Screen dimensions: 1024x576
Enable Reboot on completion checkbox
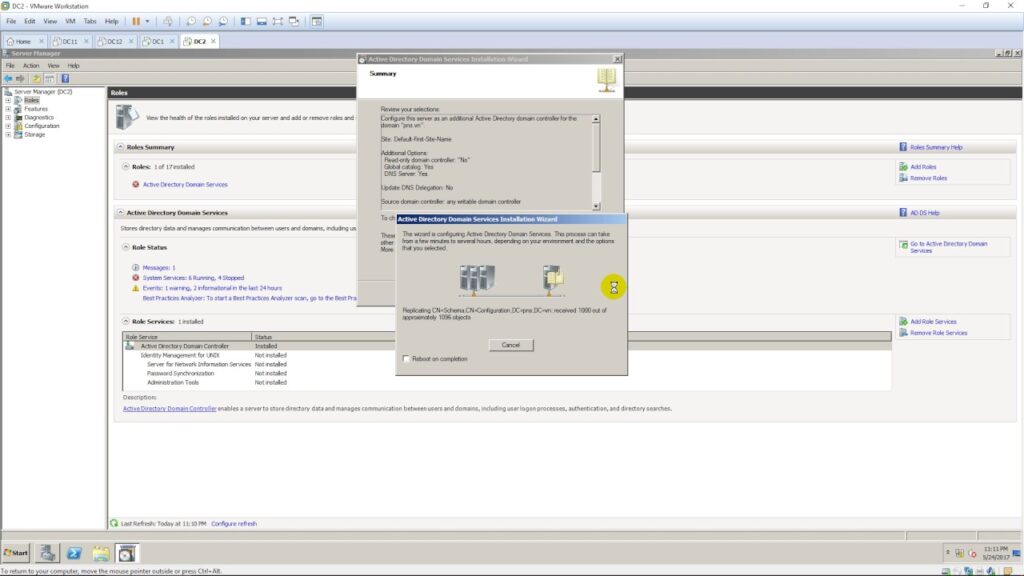pos(406,359)
